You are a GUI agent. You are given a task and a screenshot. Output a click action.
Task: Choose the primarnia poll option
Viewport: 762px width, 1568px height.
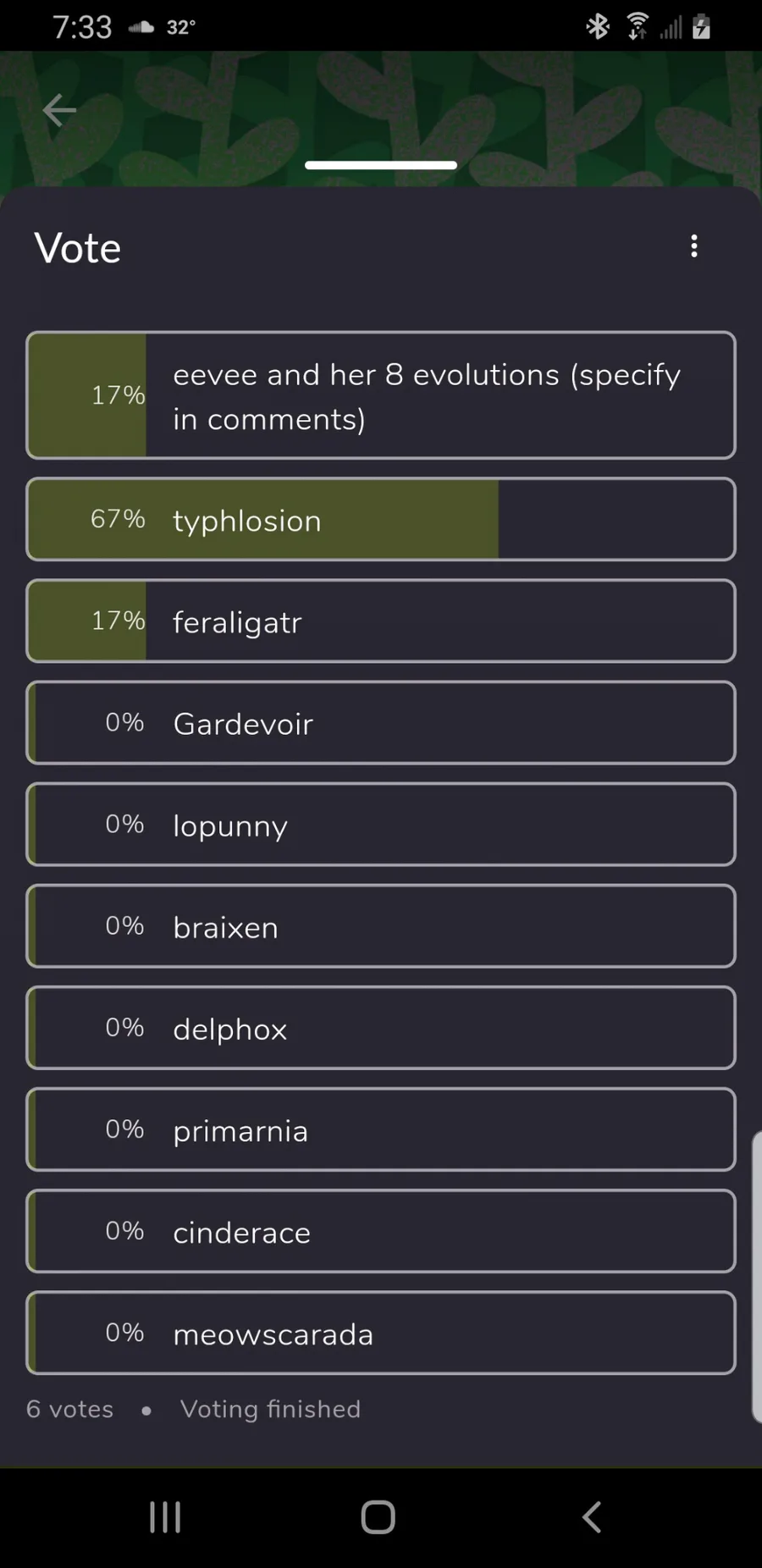[x=381, y=1129]
